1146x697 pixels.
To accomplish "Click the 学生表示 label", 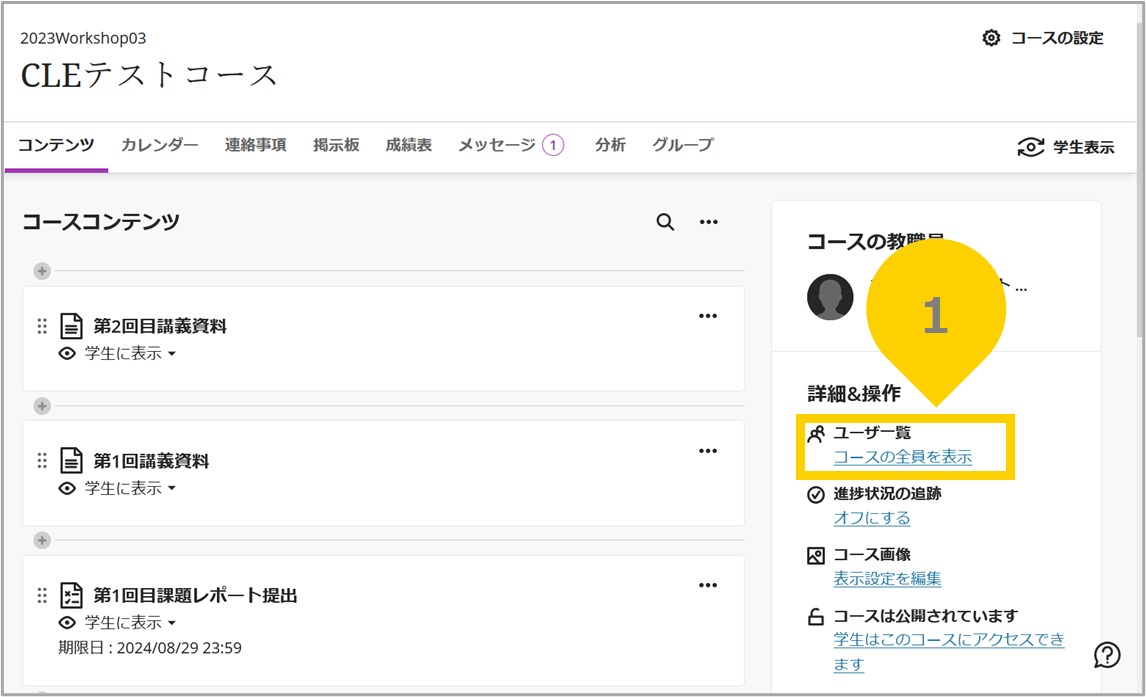I will pos(1083,148).
